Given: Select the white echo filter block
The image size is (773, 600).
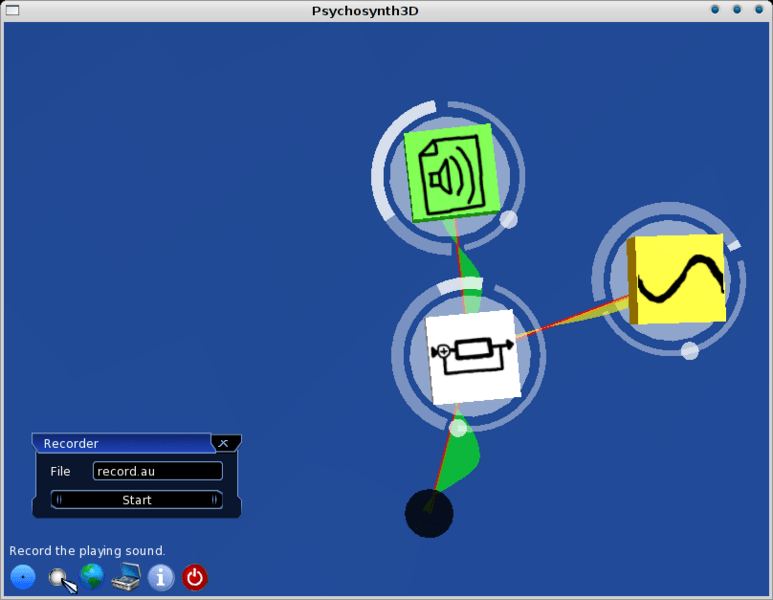Looking at the screenshot, I should pyautogui.click(x=472, y=355).
